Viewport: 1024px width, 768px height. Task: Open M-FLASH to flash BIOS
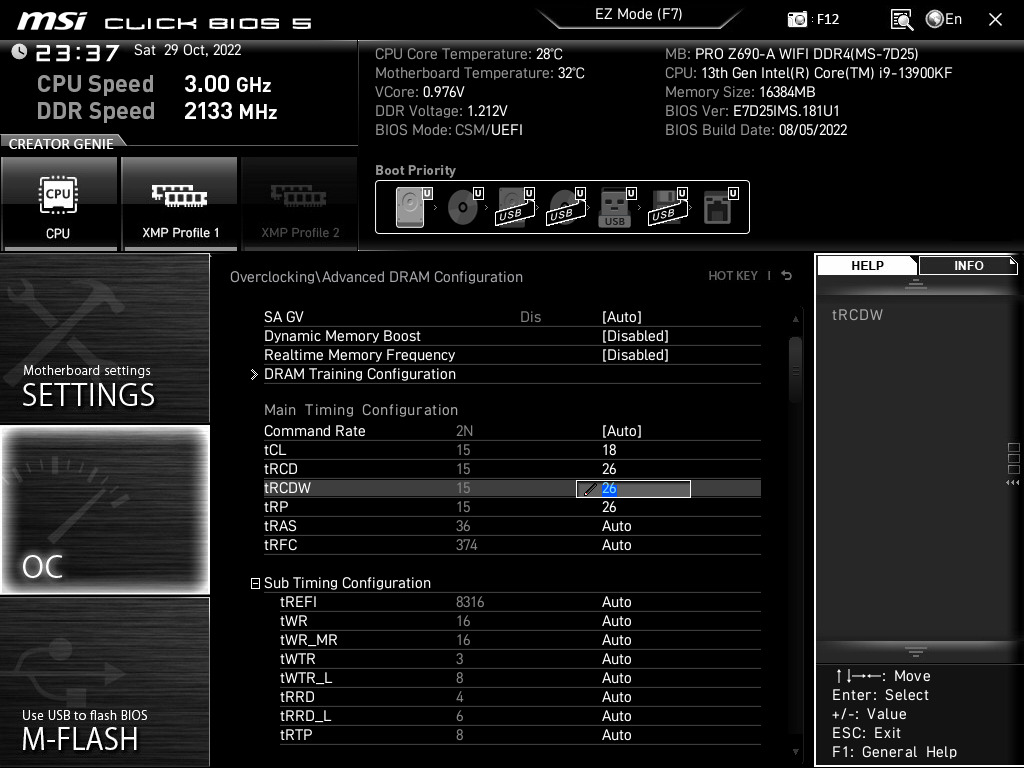104,682
